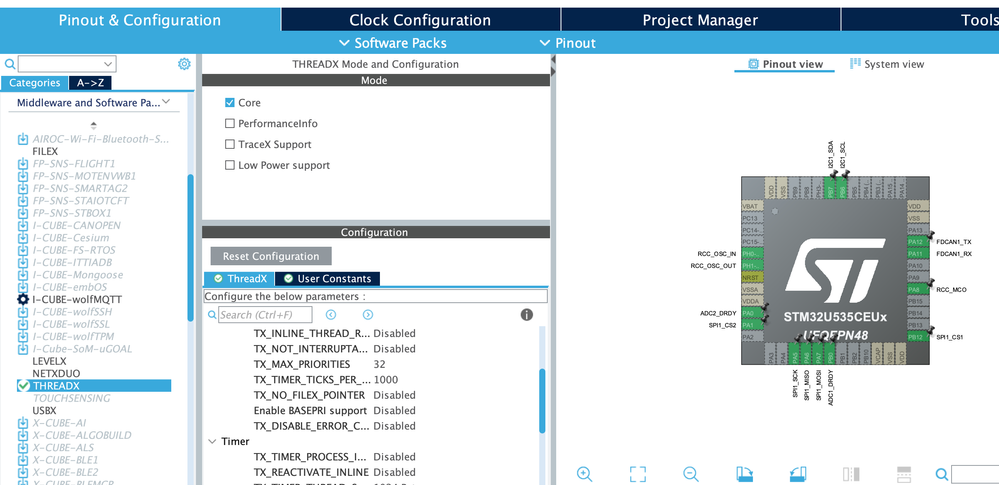Zoom in on the pinout view

[584, 474]
